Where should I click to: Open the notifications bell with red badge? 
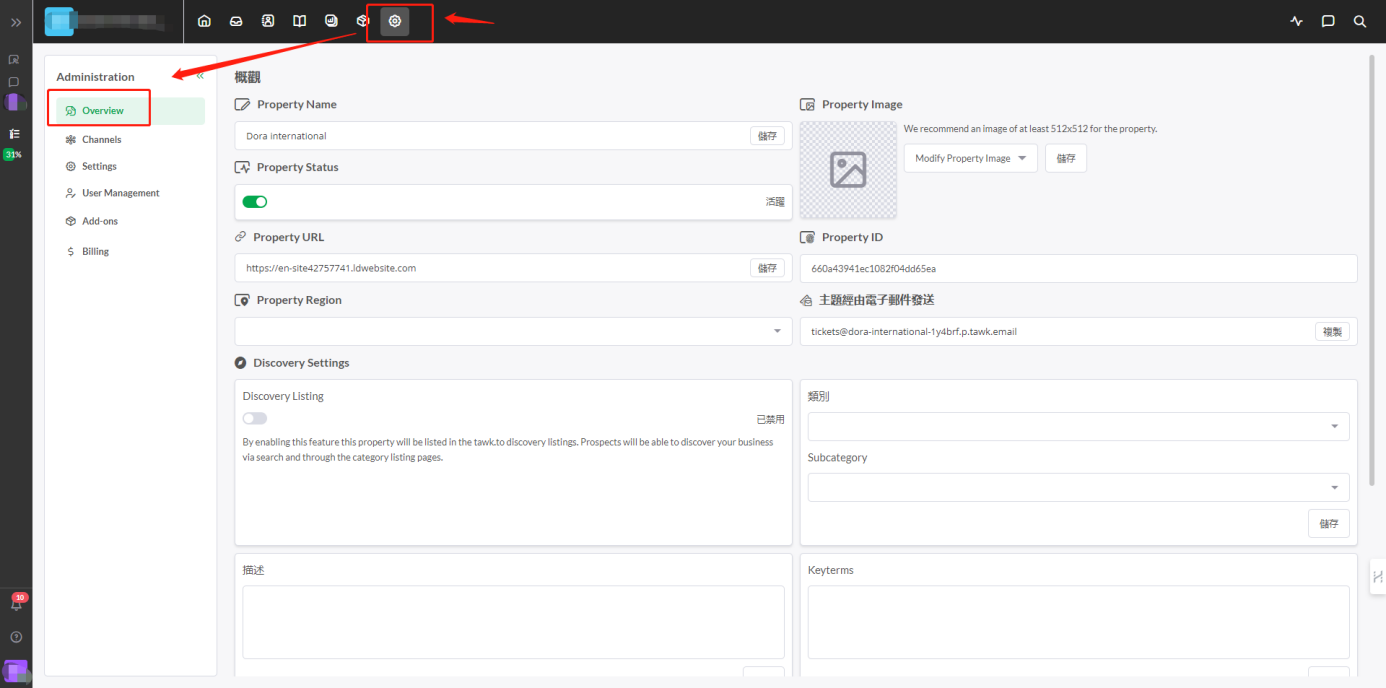point(16,604)
